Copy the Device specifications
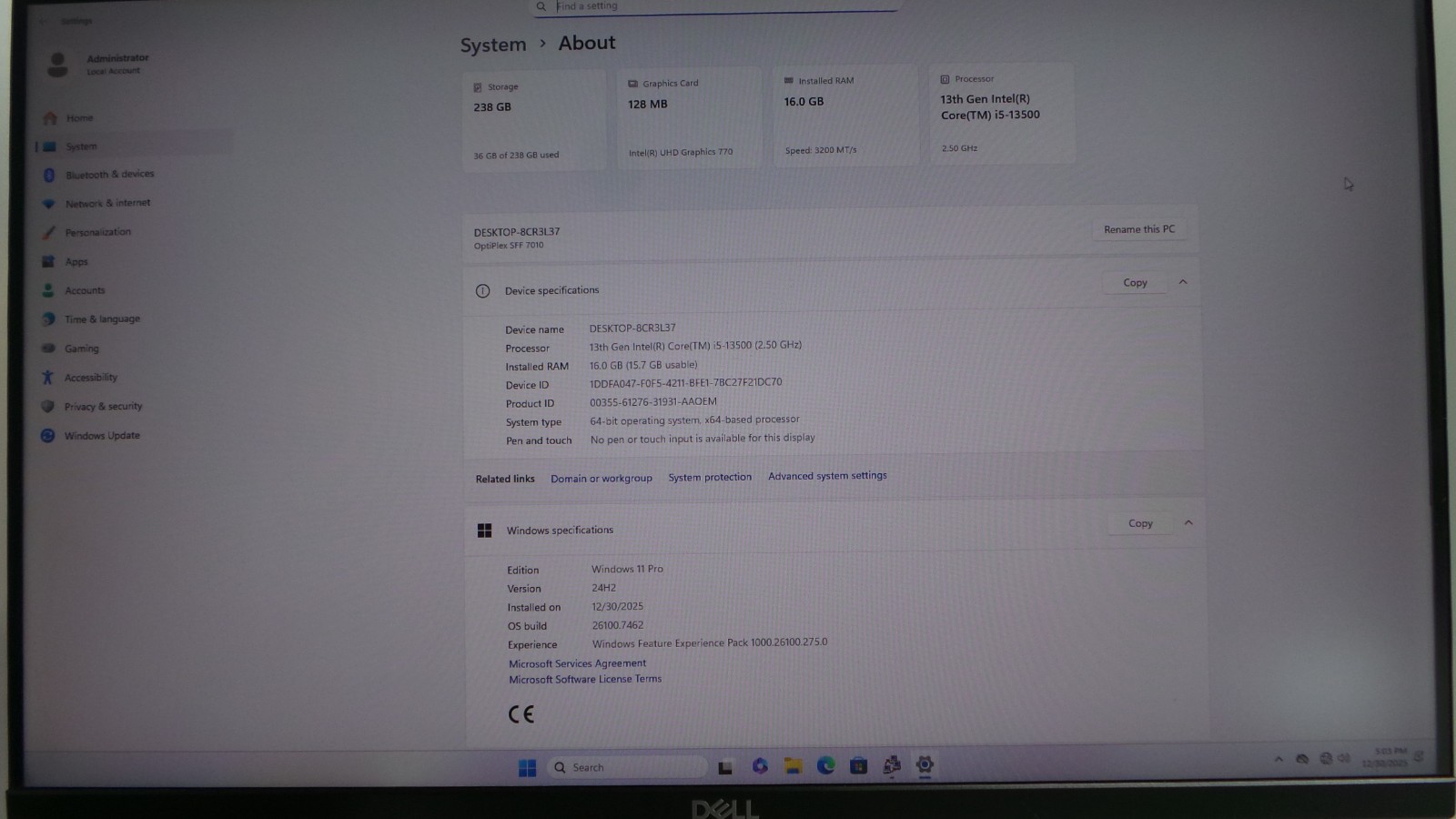 [x=1135, y=283]
